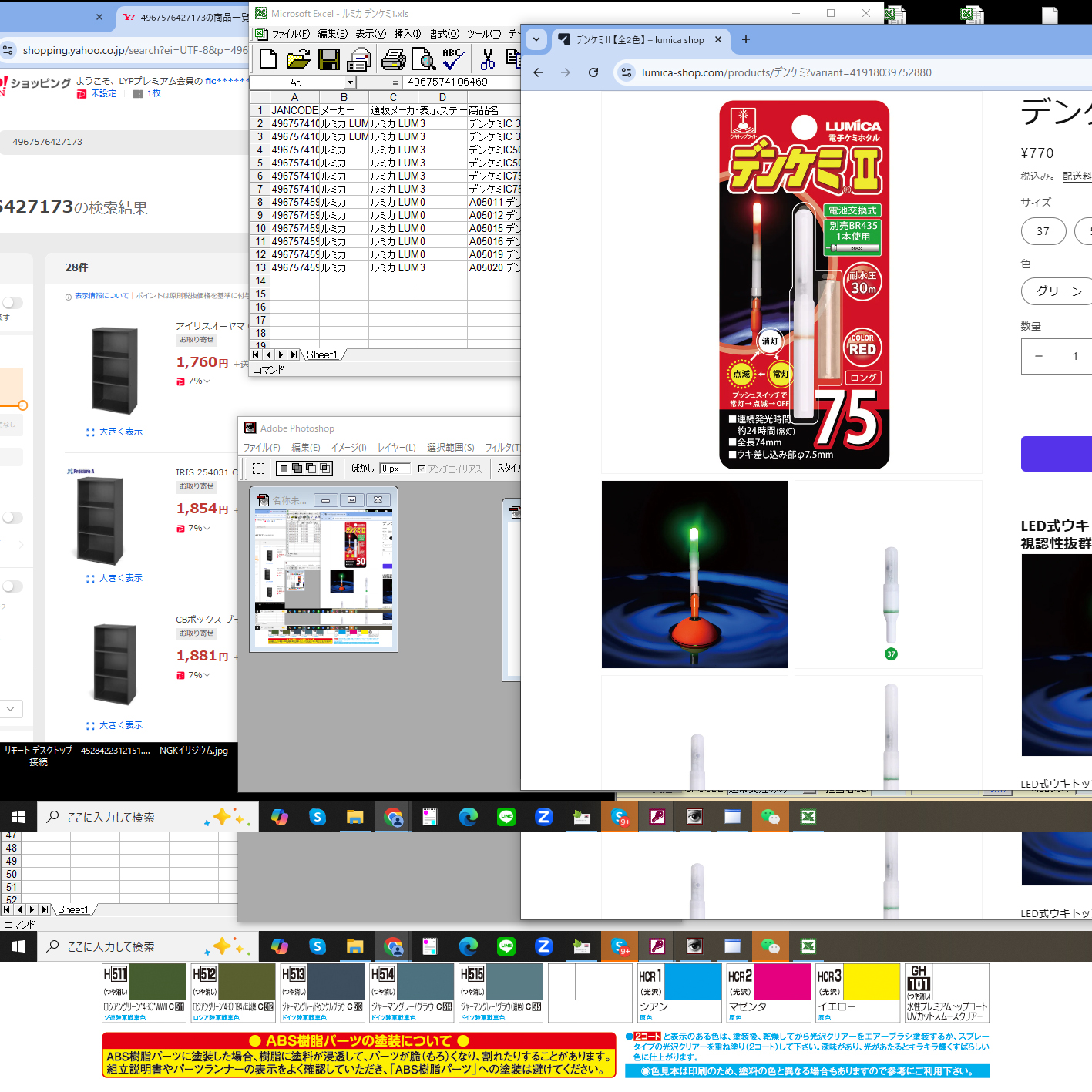Run the ABC spelling check icon
Image resolution: width=1092 pixels, height=1092 pixels.
[x=453, y=59]
